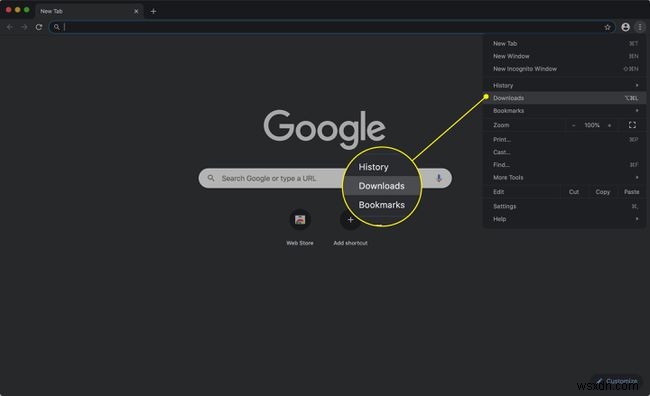Close the New Tab tab
Image resolution: width=650 pixels, height=396 pixels.
136,11
